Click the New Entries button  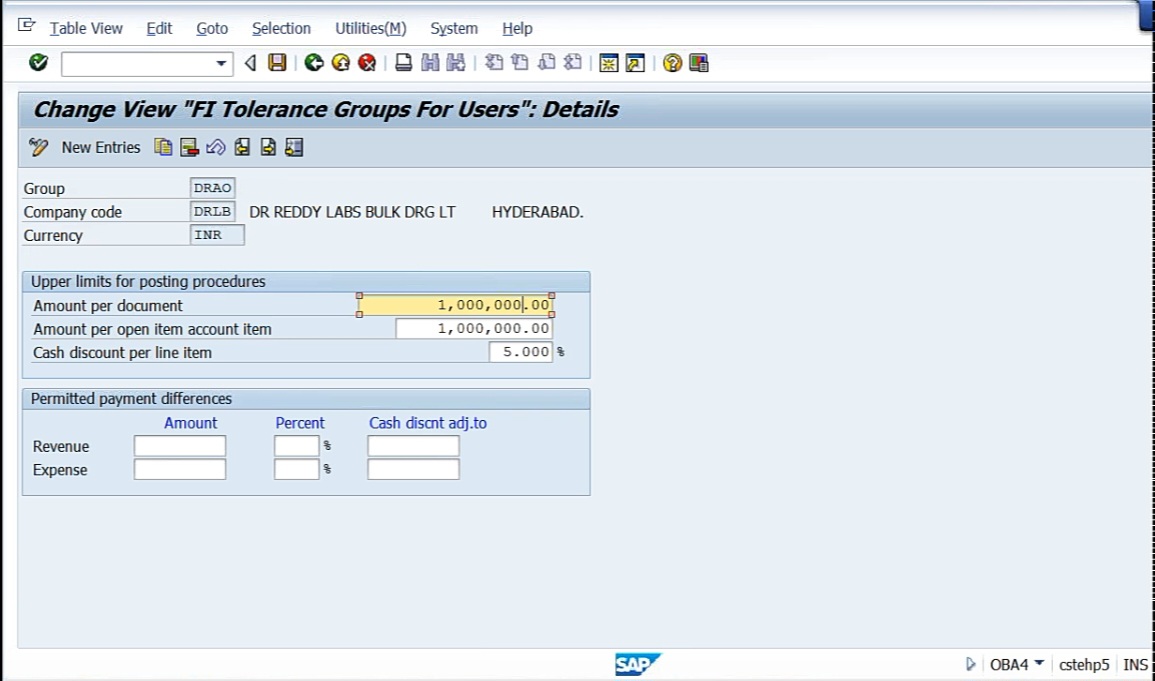click(101, 147)
